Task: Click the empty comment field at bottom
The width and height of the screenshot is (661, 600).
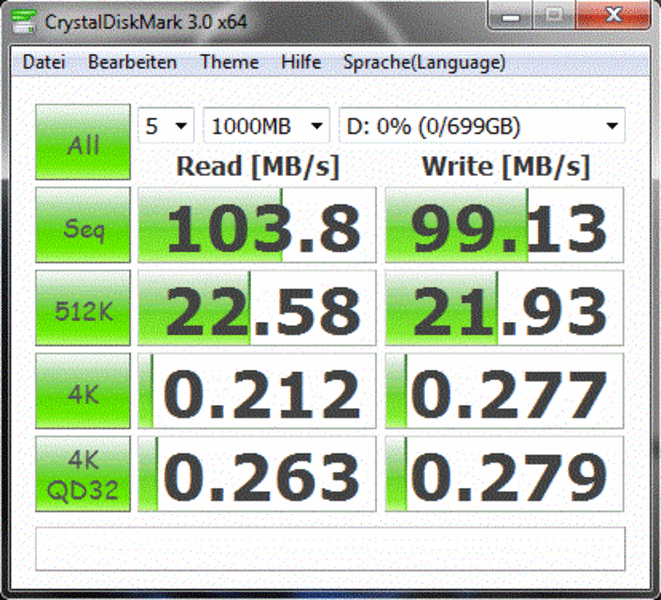Action: 330,549
